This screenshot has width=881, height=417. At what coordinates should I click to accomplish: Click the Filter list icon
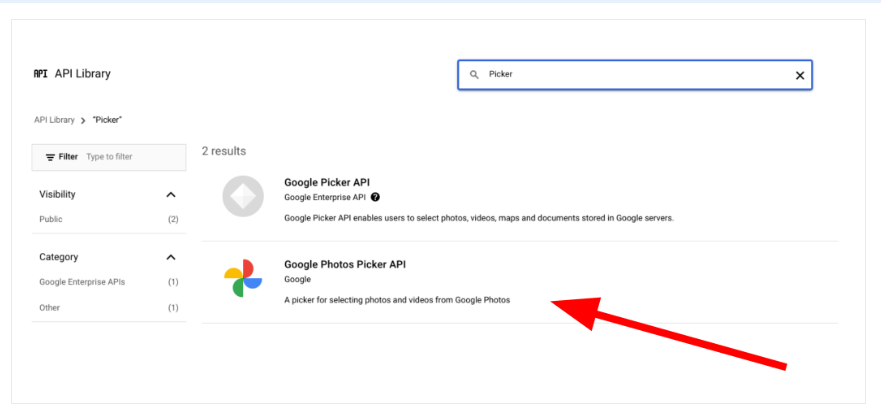coord(50,157)
